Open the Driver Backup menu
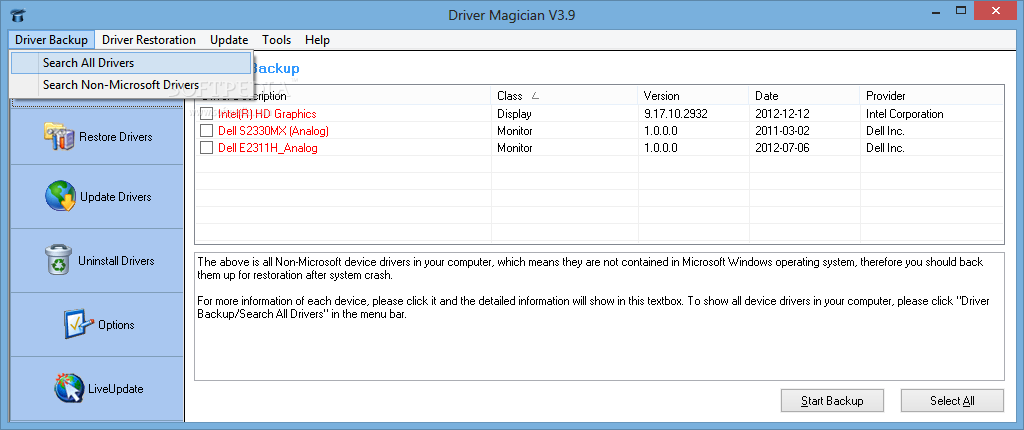Screen dimensions: 1024x430 click(x=52, y=40)
